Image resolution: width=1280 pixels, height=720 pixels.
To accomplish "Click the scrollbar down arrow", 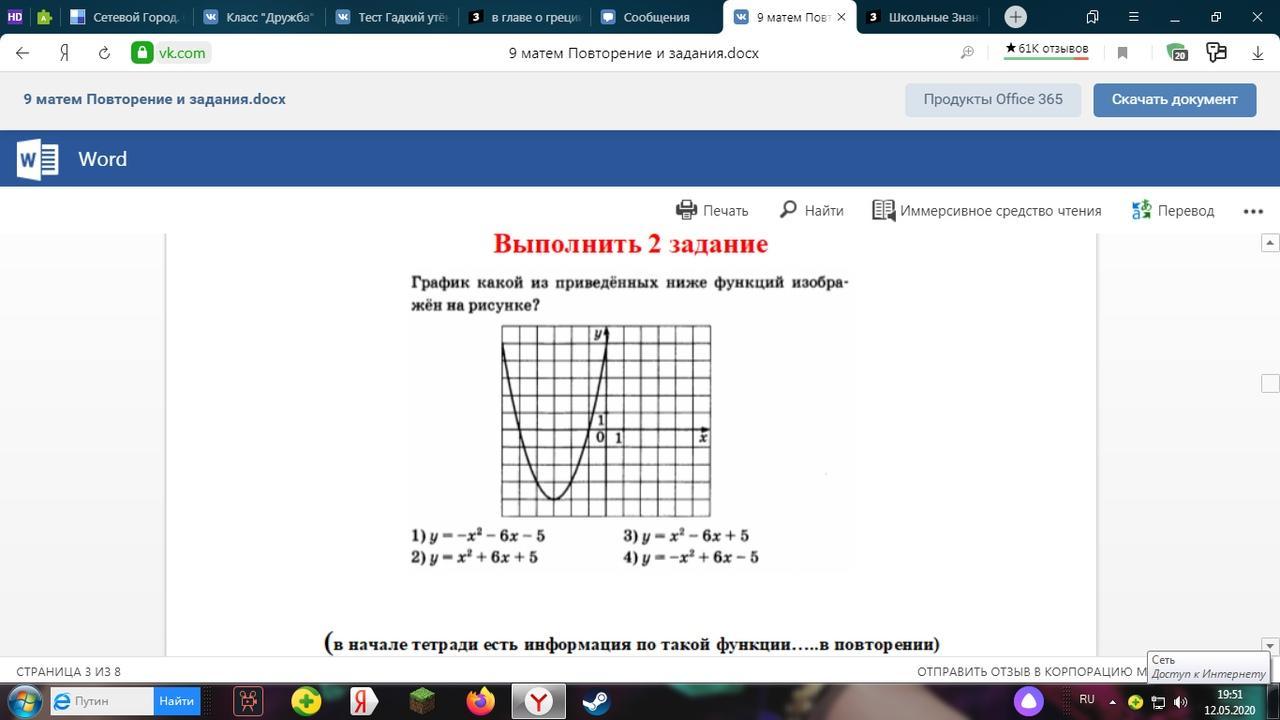I will (1270, 646).
